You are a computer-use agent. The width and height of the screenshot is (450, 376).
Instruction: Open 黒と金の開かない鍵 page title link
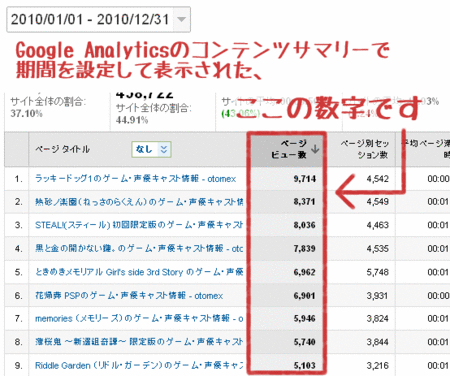tap(139, 248)
